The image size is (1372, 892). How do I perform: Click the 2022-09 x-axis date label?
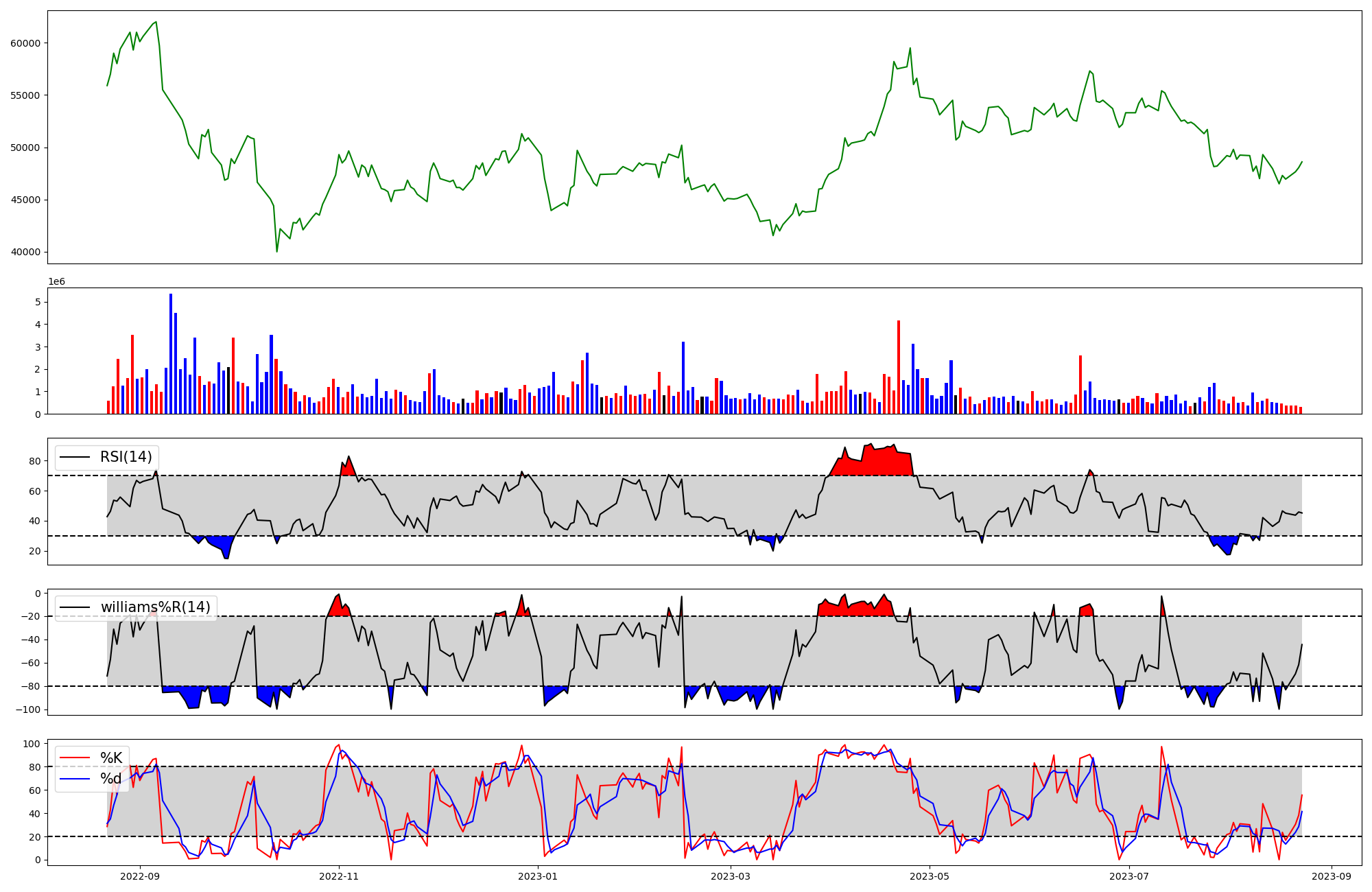click(x=140, y=876)
